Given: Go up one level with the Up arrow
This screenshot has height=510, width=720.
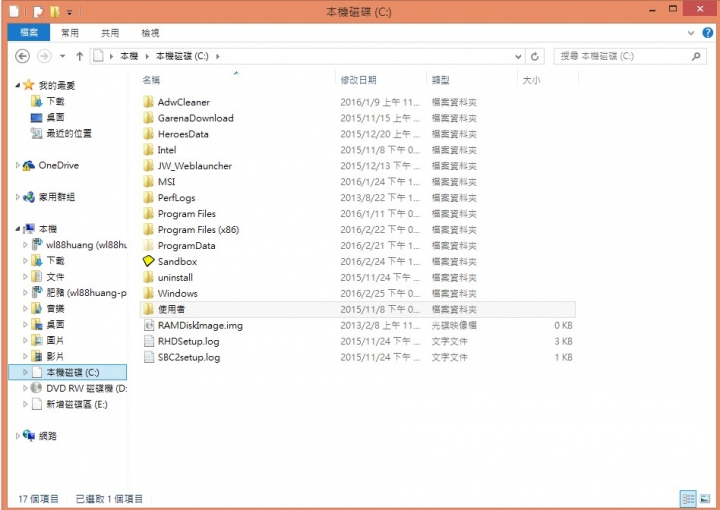Looking at the screenshot, I should pos(79,56).
